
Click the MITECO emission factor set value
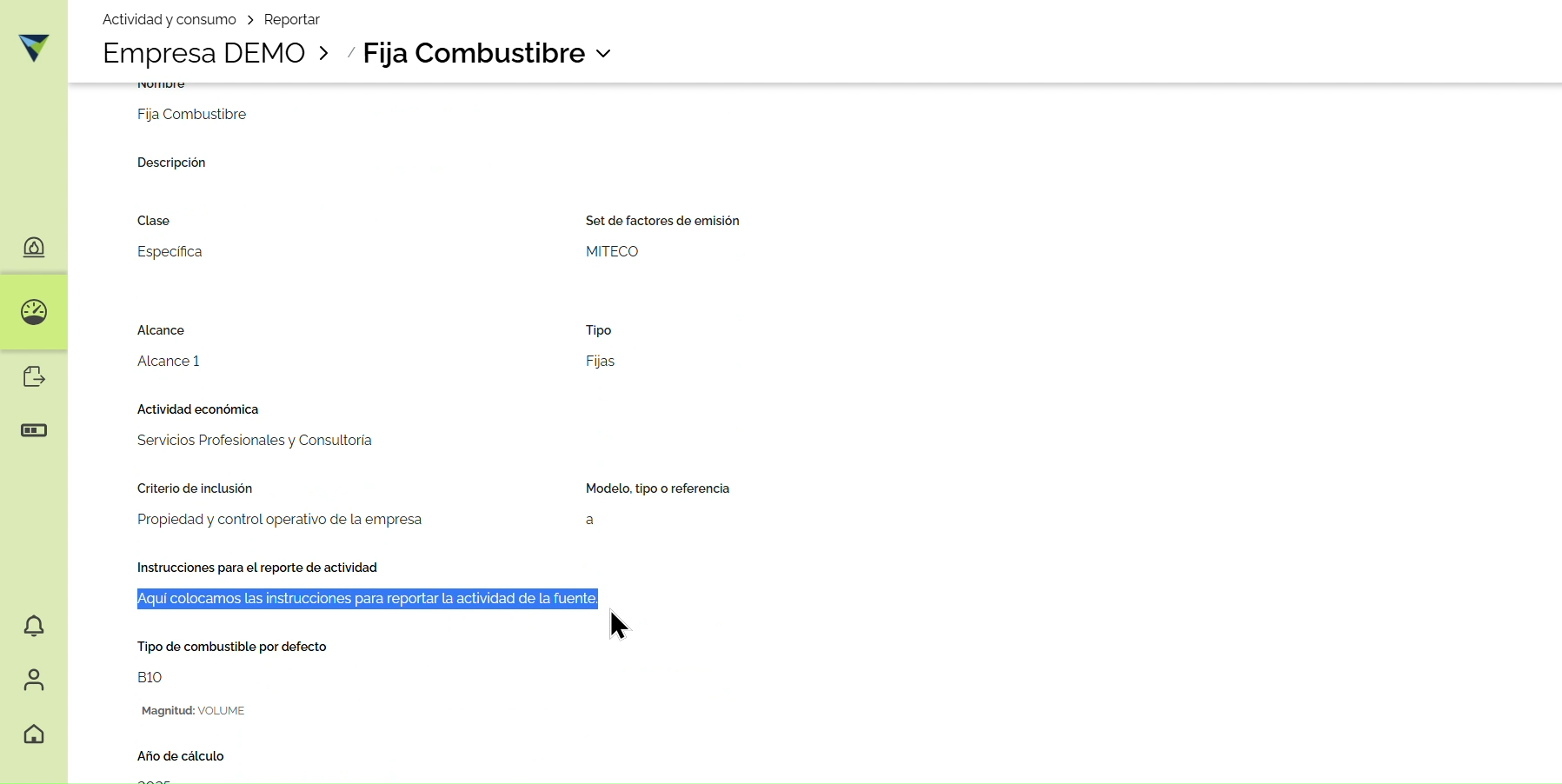pyautogui.click(x=612, y=251)
